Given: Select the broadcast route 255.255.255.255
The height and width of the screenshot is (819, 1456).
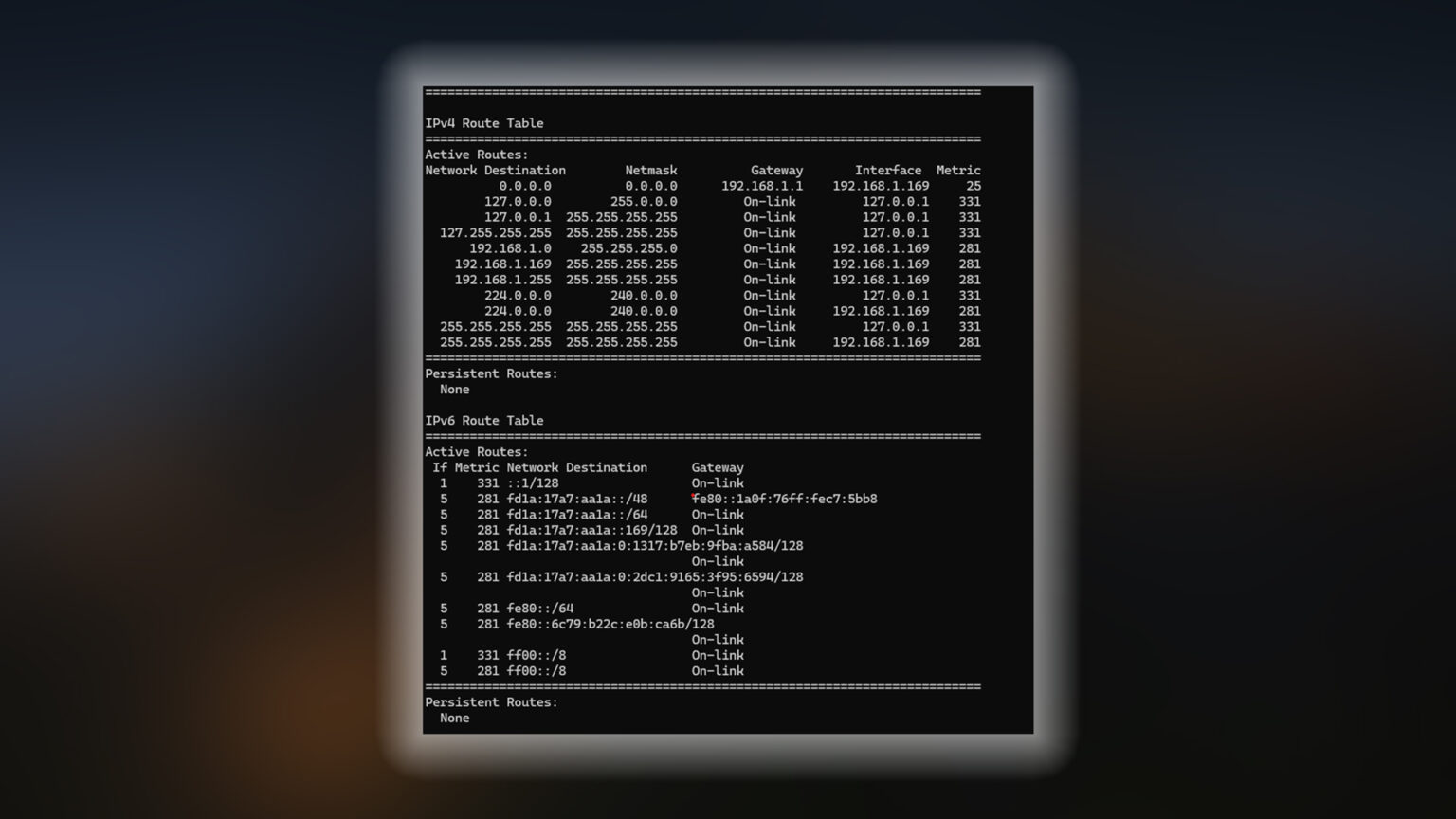Looking at the screenshot, I should [495, 327].
